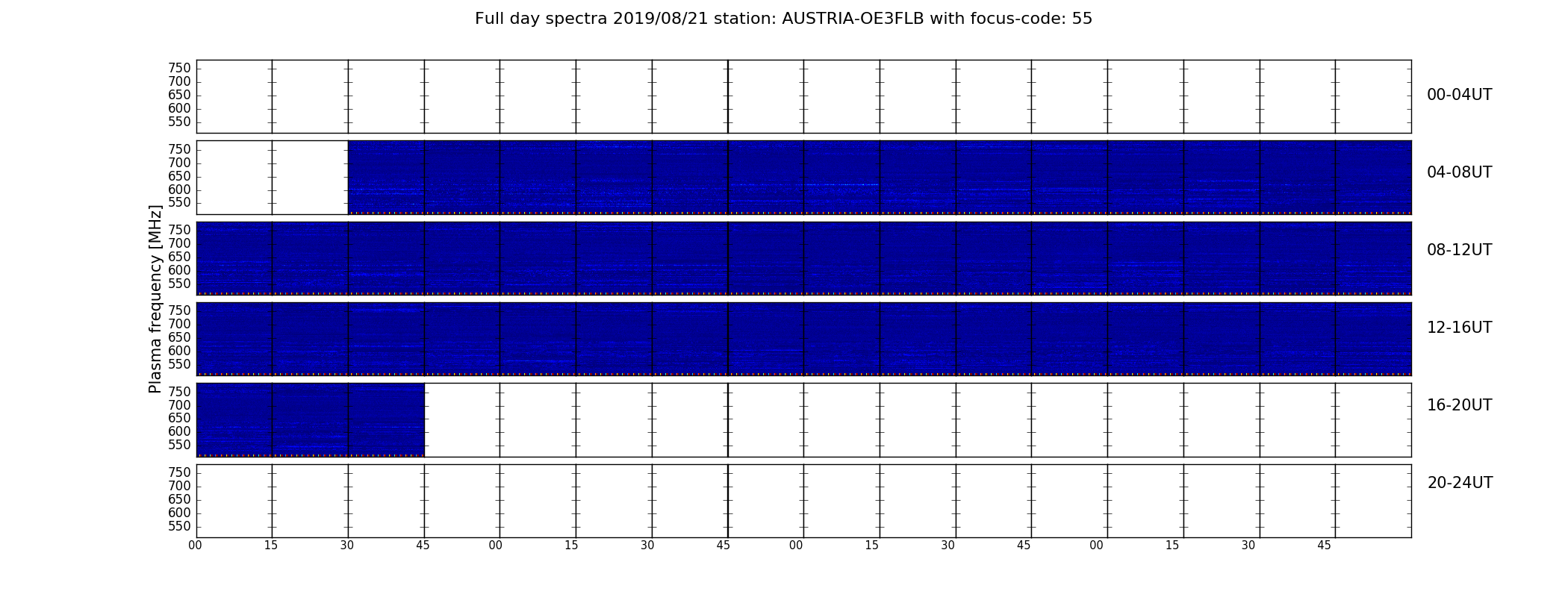The height and width of the screenshot is (597, 1568).
Task: Select the '12-16UT' row label
Action: click(1460, 328)
